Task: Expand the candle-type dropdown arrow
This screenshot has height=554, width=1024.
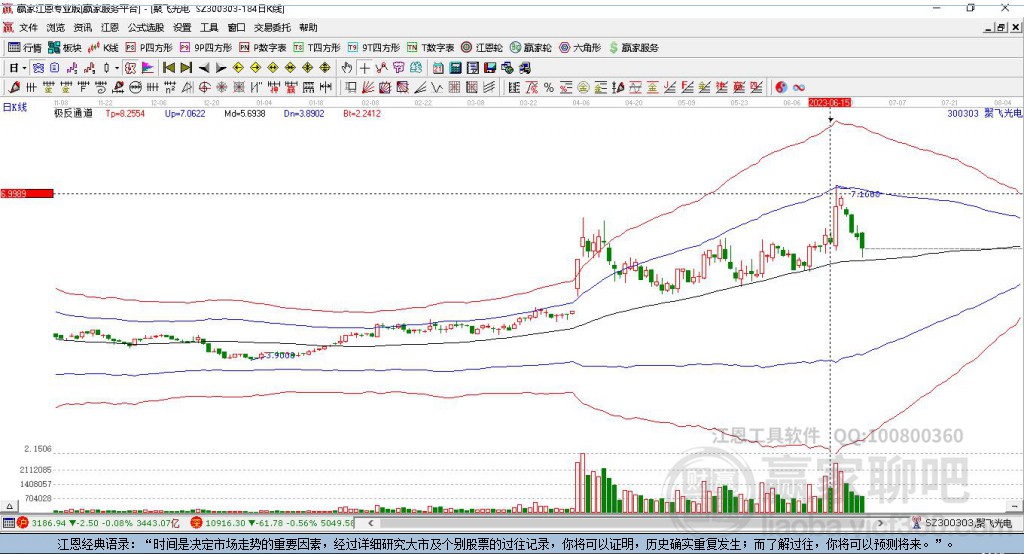Action: pyautogui.click(x=117, y=68)
